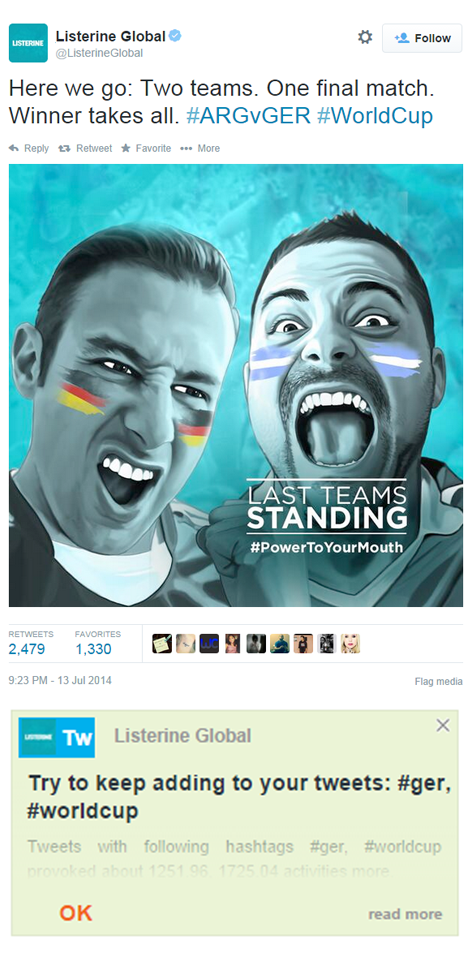This screenshot has width=474, height=964.
Task: Click the last blonde retweeter avatar
Action: tap(350, 644)
